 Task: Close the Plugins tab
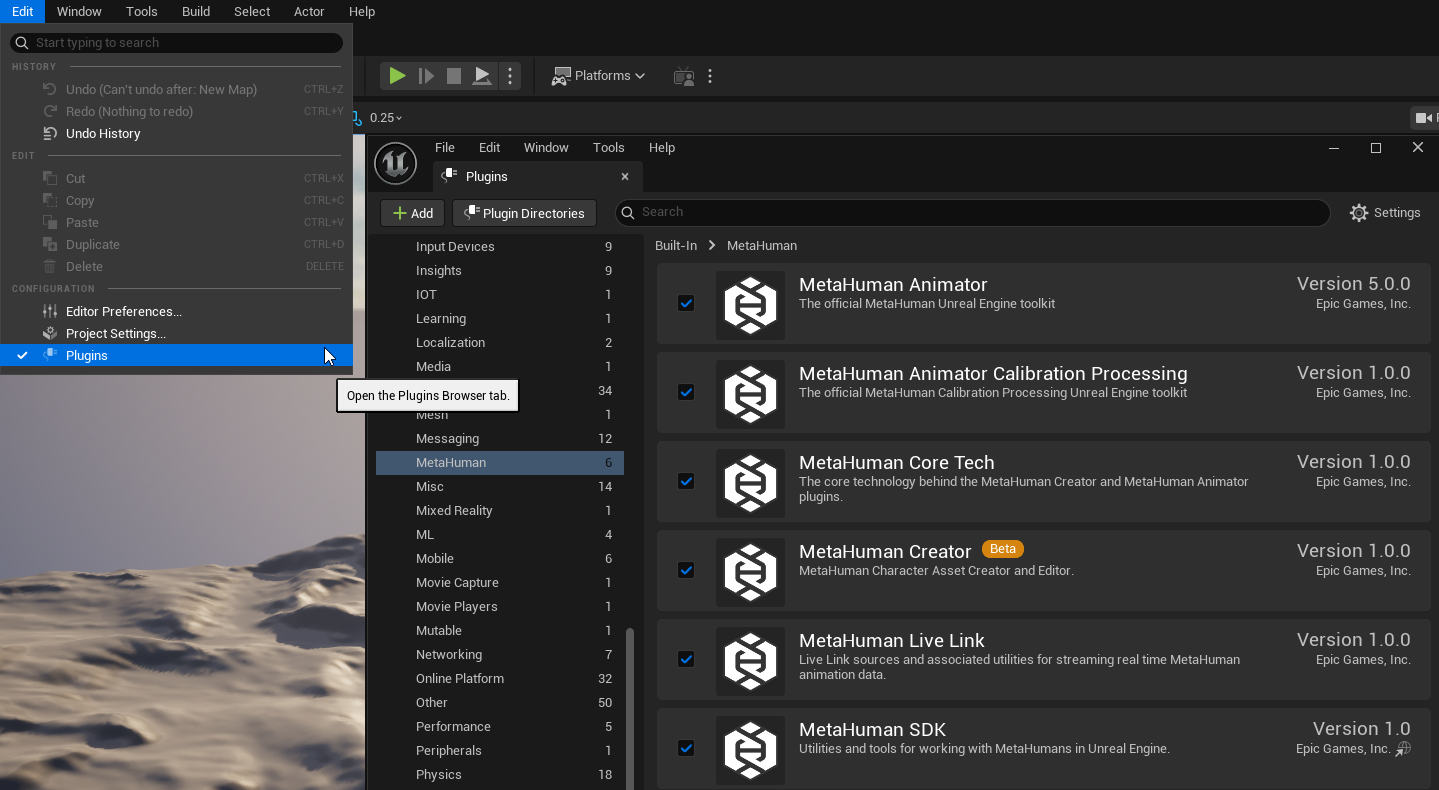coord(625,177)
